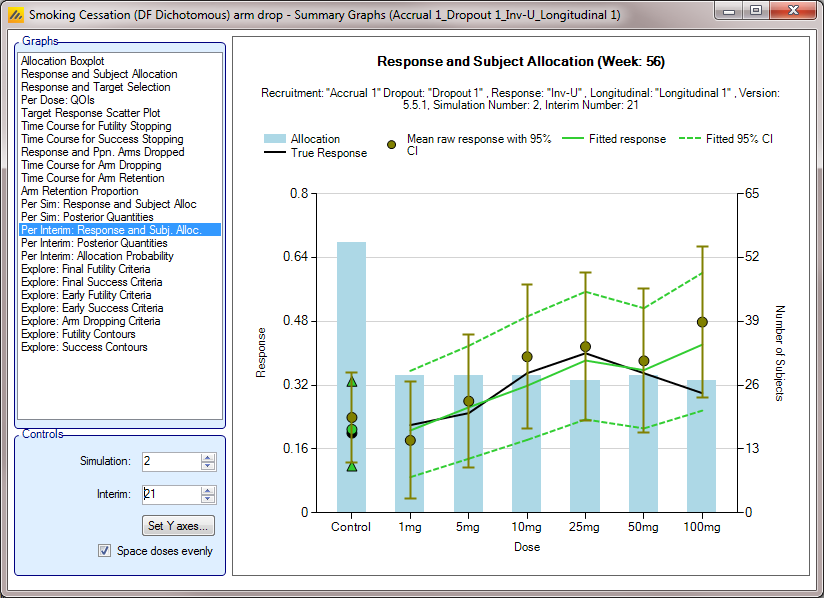Increase the Interim number with up arrow
The image size is (824, 598).
(208, 489)
